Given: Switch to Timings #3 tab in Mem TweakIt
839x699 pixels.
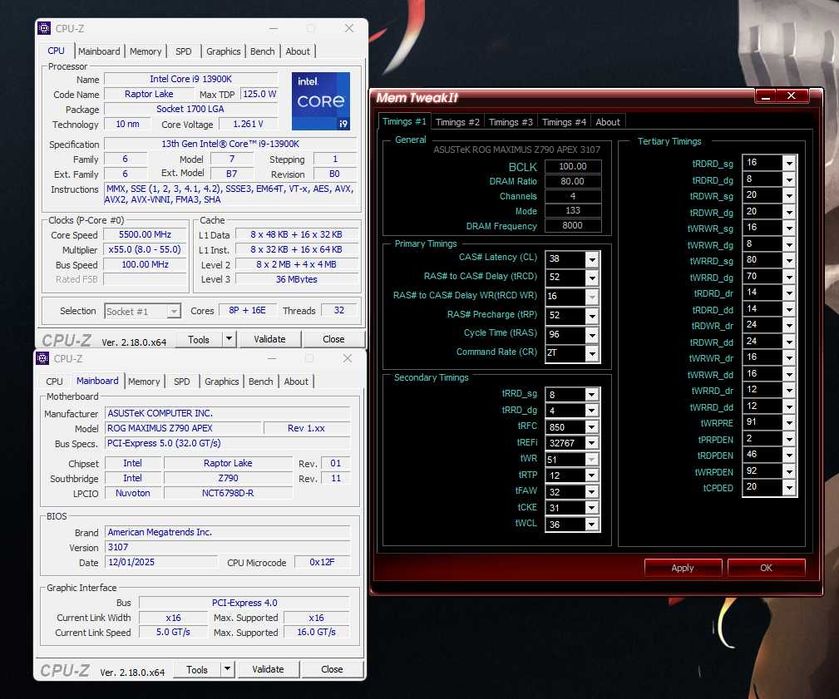Looking at the screenshot, I should click(x=510, y=122).
